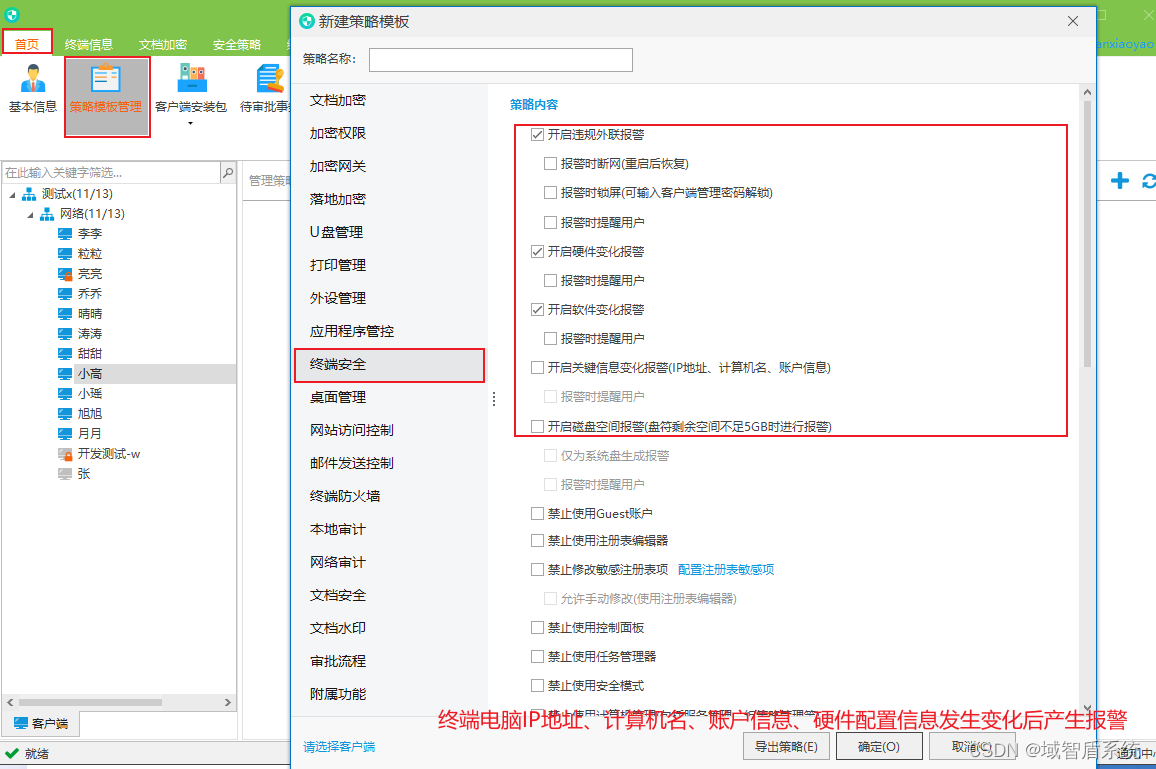Uncheck 开启软件变化报警
Screen dimensions: 1156x769
[x=537, y=310]
